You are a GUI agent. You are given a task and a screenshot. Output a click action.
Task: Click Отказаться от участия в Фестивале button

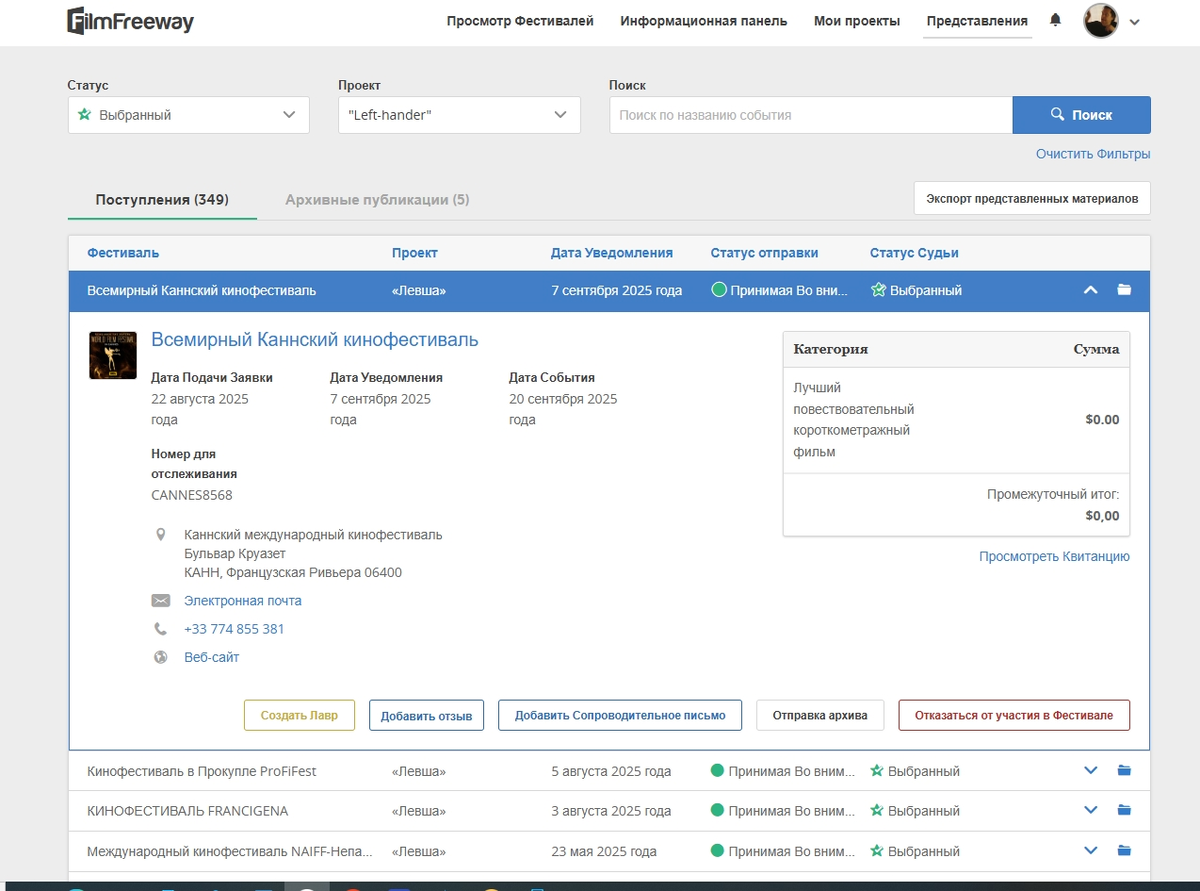(1014, 716)
